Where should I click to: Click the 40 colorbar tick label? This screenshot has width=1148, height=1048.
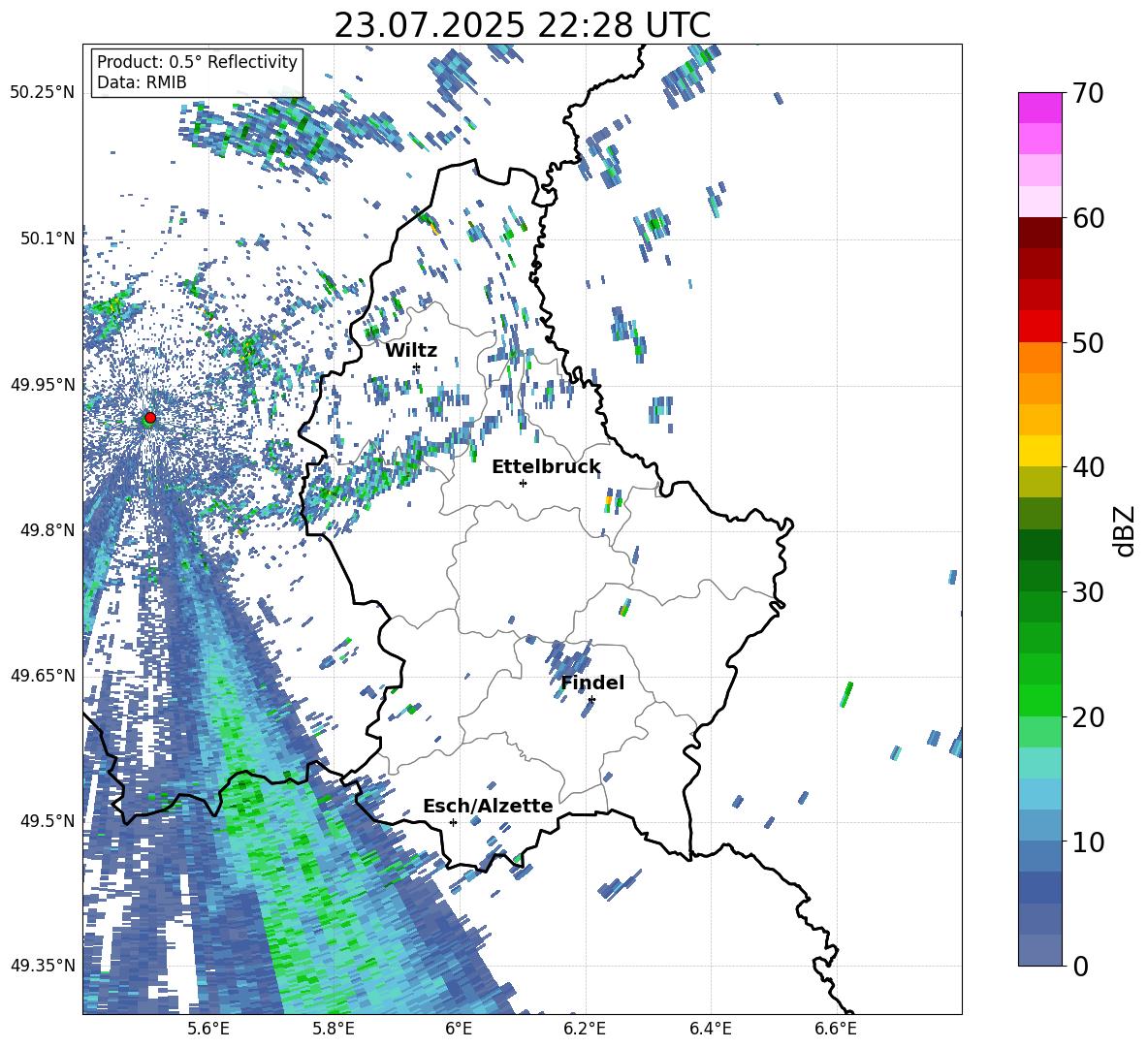1088,467
